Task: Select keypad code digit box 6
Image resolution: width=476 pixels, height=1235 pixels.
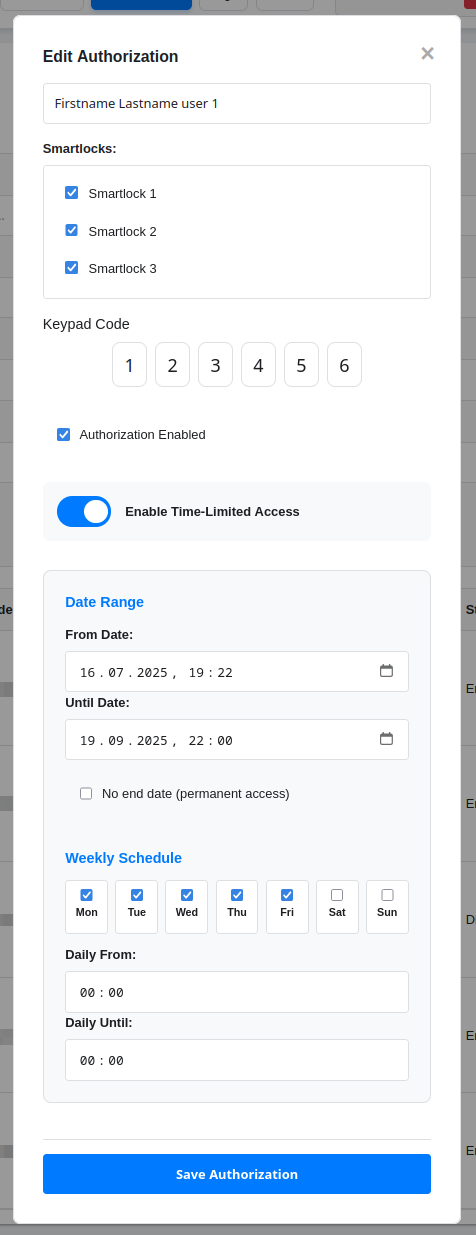Action: coord(344,365)
